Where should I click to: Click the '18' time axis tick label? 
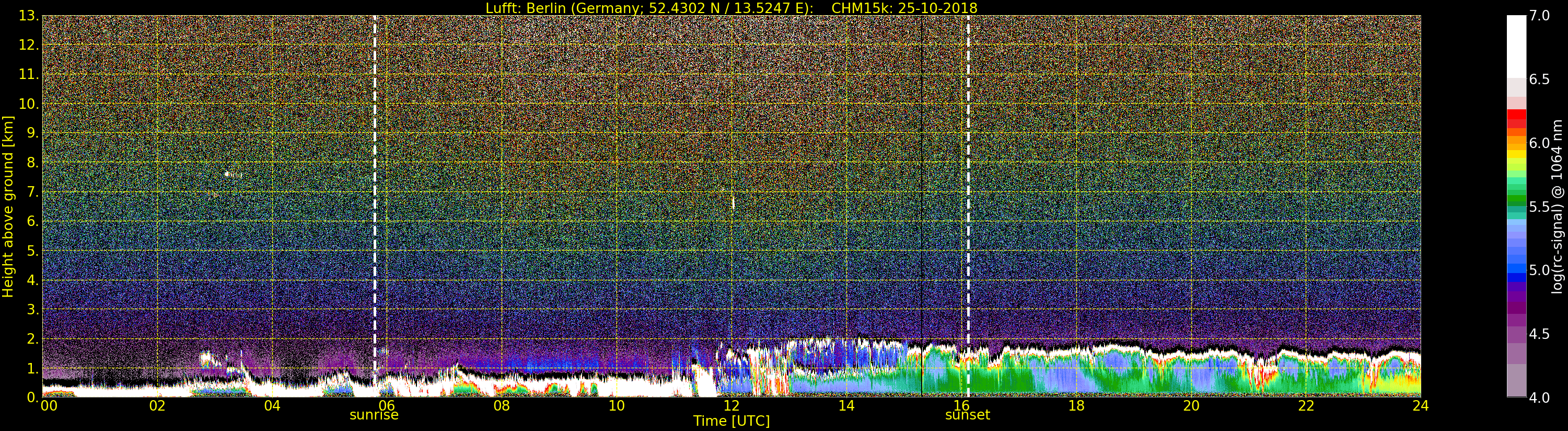pyautogui.click(x=1076, y=405)
